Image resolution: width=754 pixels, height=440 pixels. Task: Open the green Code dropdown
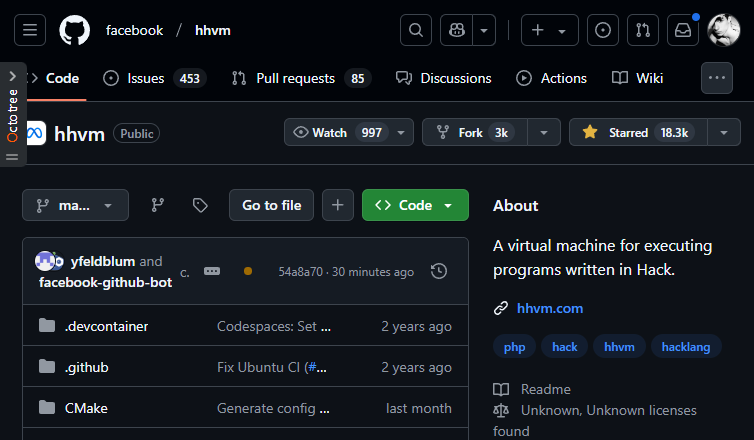pos(415,205)
